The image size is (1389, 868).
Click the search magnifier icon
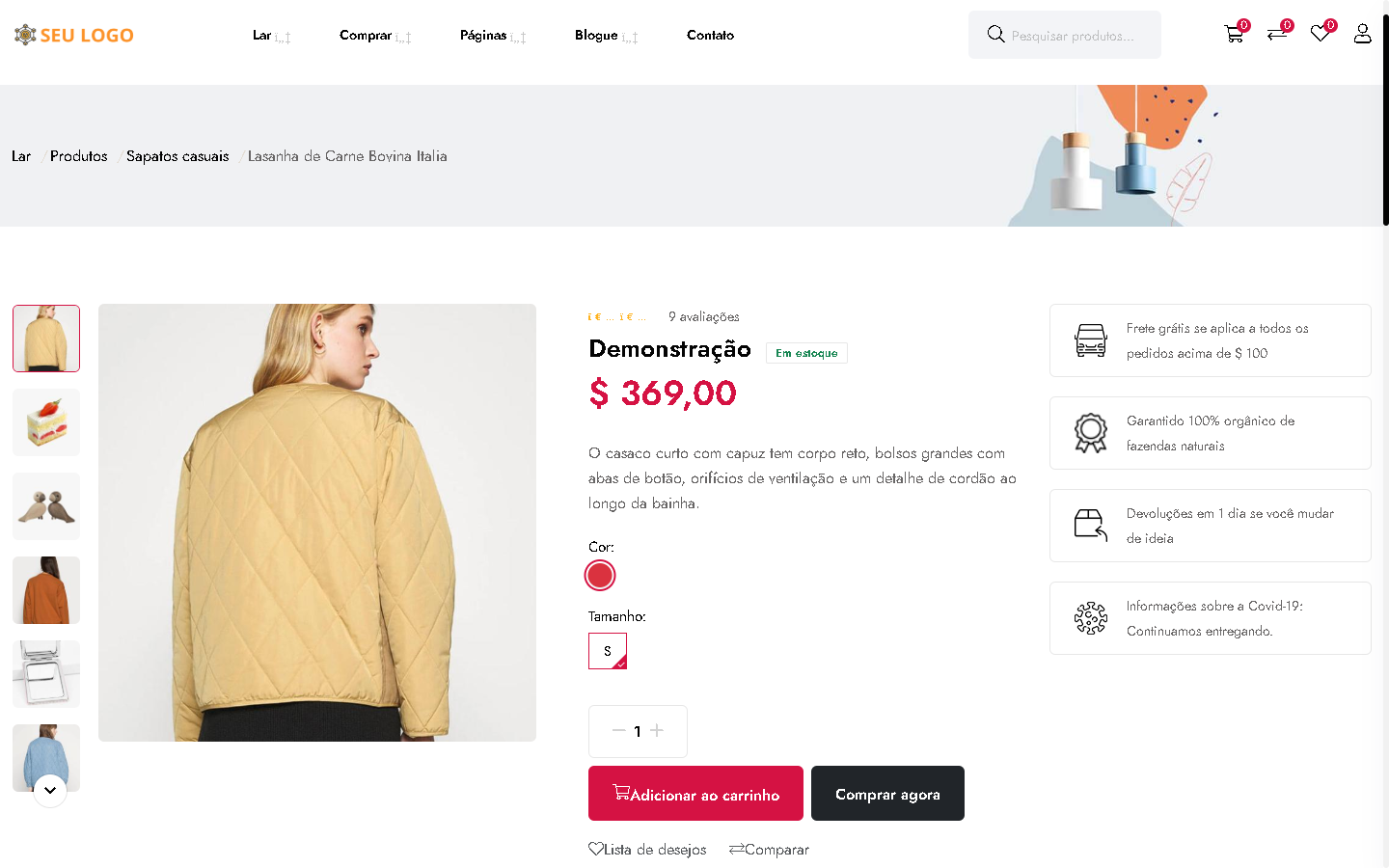995,35
